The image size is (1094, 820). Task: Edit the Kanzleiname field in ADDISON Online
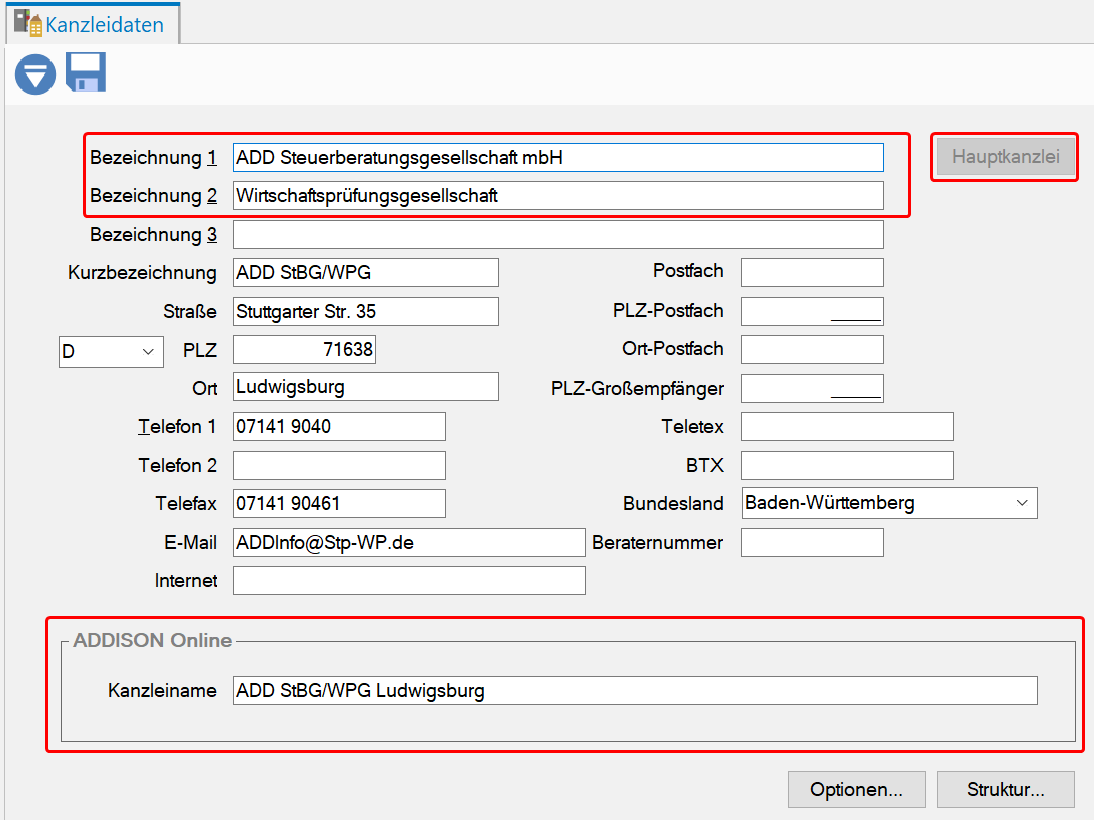[x=635, y=690]
